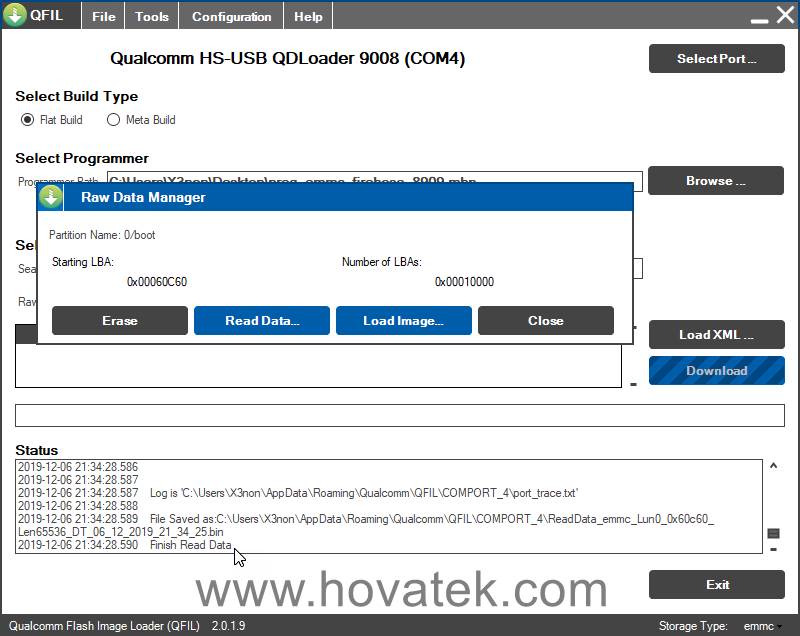
Task: Click Starting LBA value 0x00060C60
Action: pos(157,282)
